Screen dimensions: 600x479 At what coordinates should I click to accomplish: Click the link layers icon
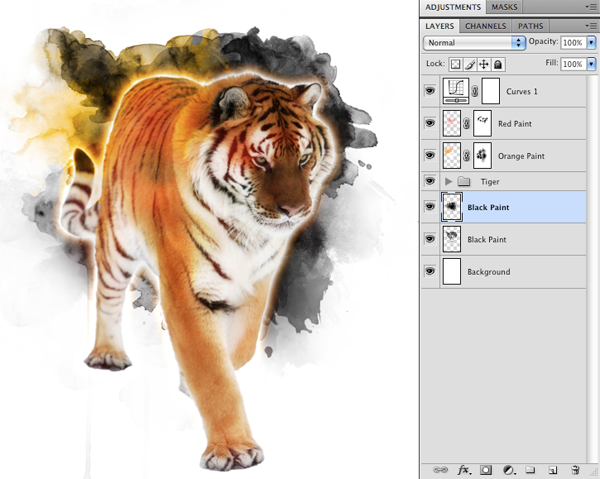[x=440, y=469]
